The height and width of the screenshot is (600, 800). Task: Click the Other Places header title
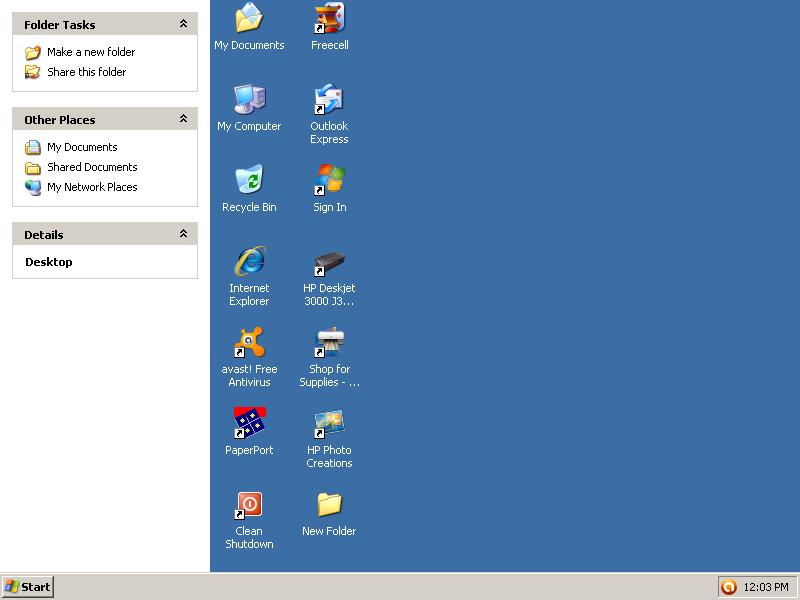pyautogui.click(x=60, y=120)
